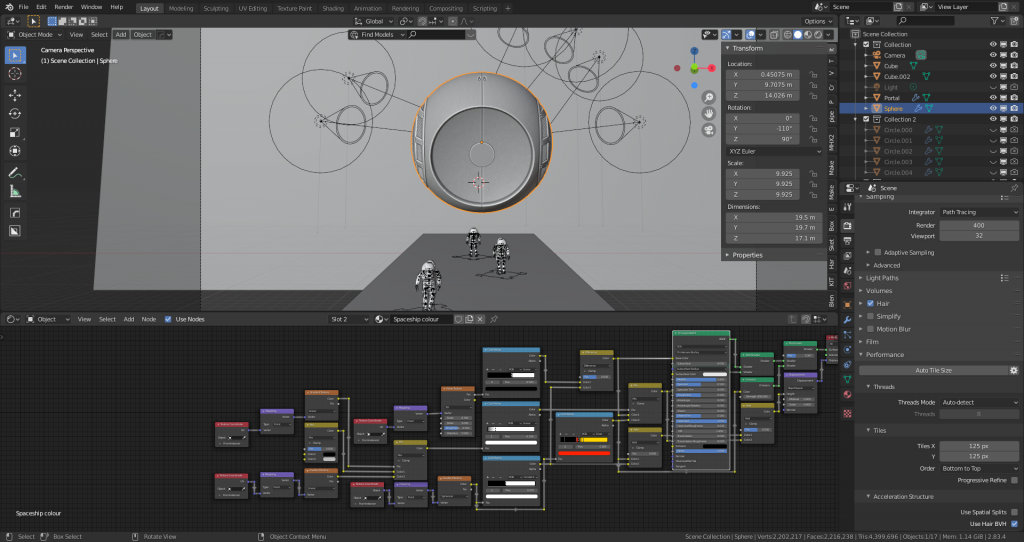Open the Integrator Path Tracing dropdown
This screenshot has width=1024, height=542.
click(979, 212)
